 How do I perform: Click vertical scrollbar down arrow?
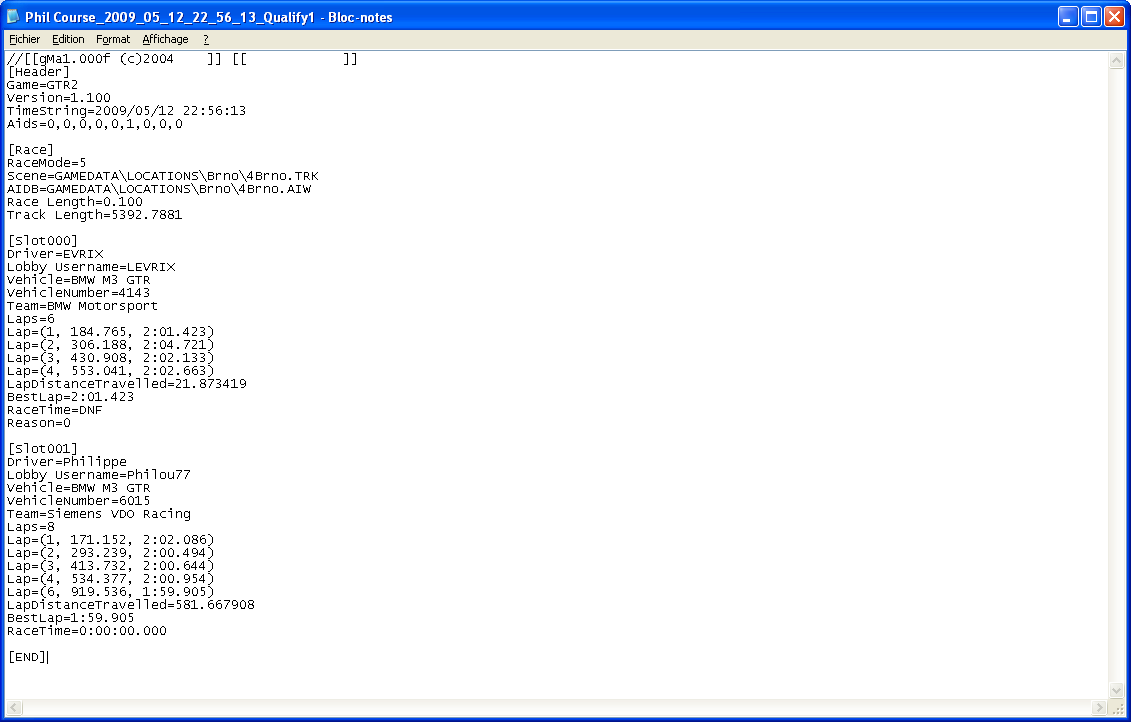pos(1116,690)
